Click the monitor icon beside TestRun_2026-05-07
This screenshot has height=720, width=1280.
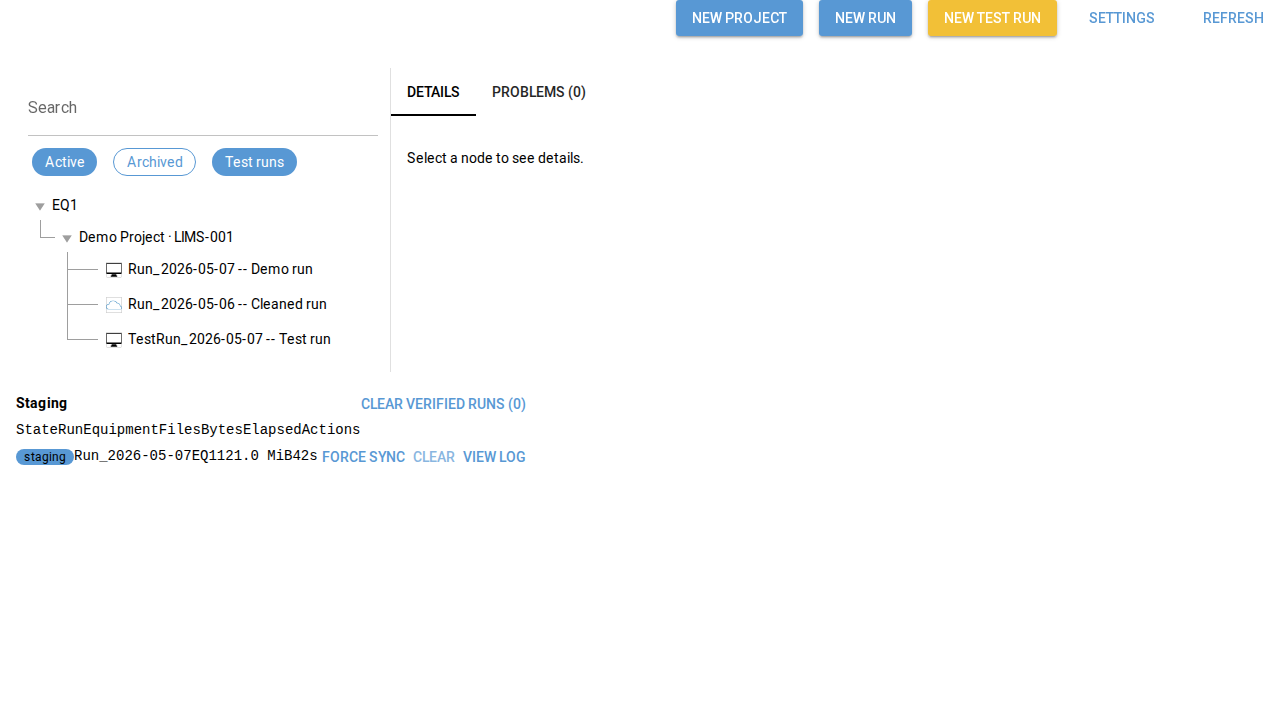(114, 340)
